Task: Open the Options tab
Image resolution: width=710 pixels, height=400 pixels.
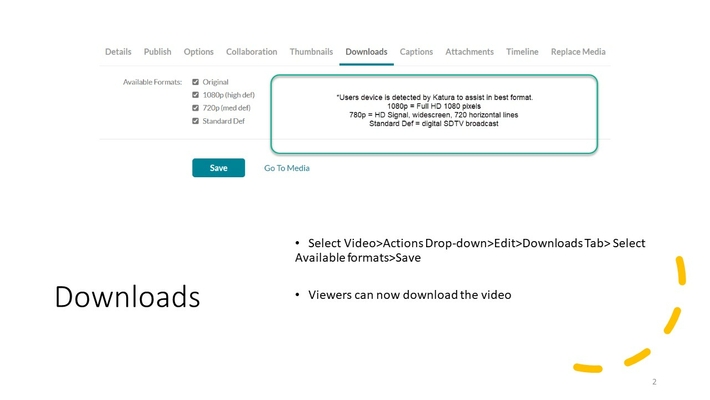Action: (198, 52)
